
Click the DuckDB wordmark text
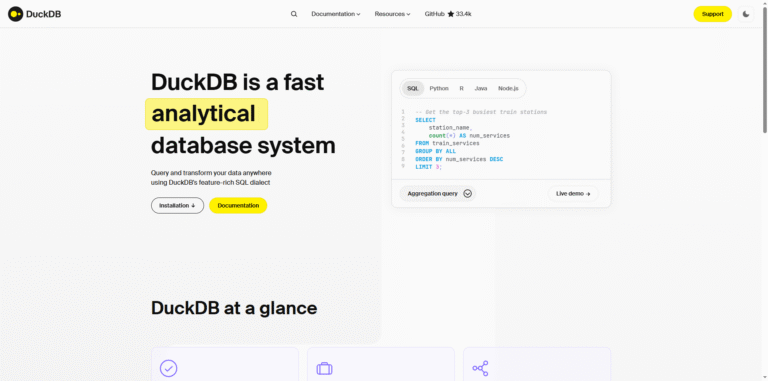44,14
